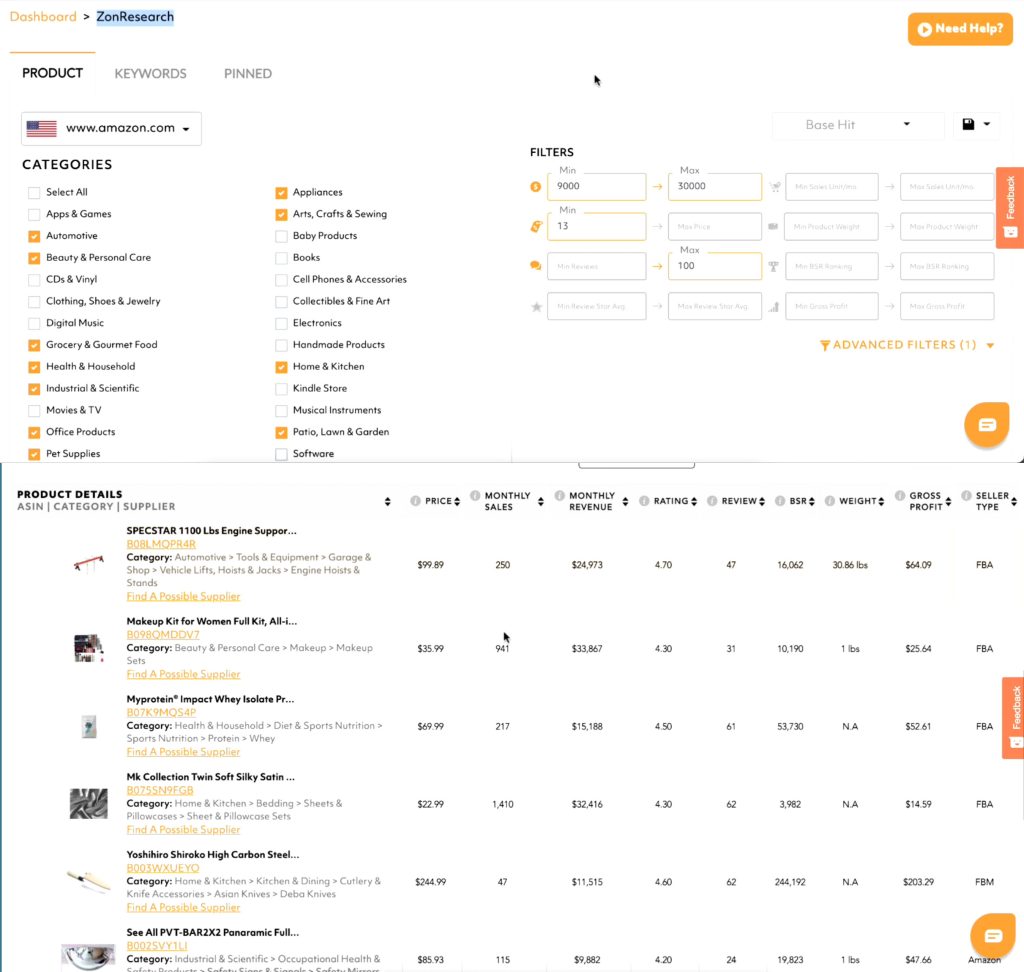The image size is (1024, 972).
Task: Click the info icon beside RATING header
Action: [644, 501]
